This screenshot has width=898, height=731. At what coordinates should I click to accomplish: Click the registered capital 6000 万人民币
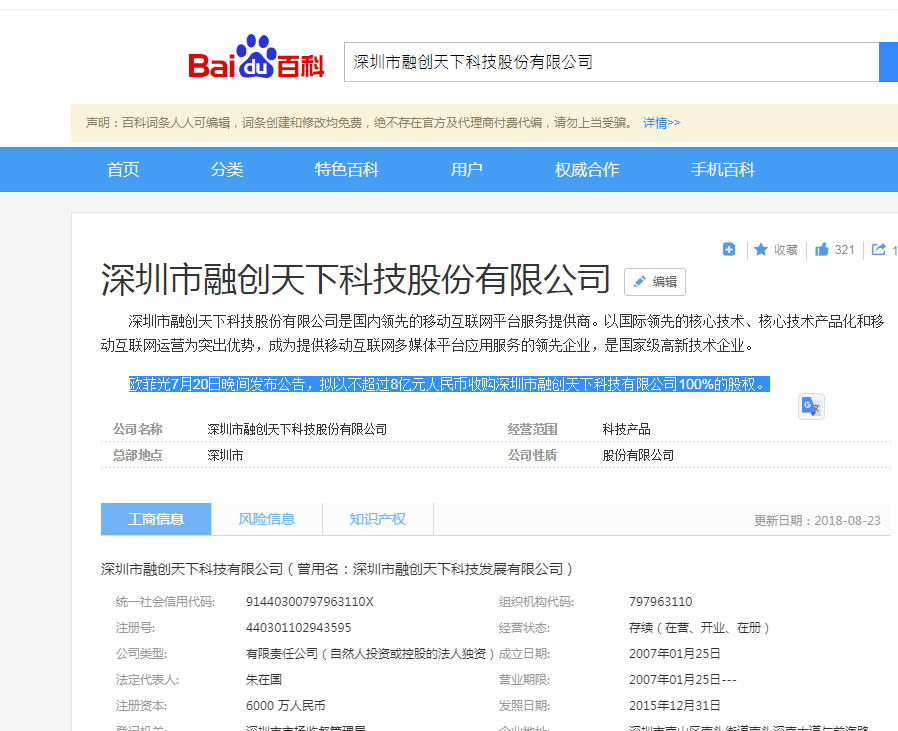pos(285,705)
